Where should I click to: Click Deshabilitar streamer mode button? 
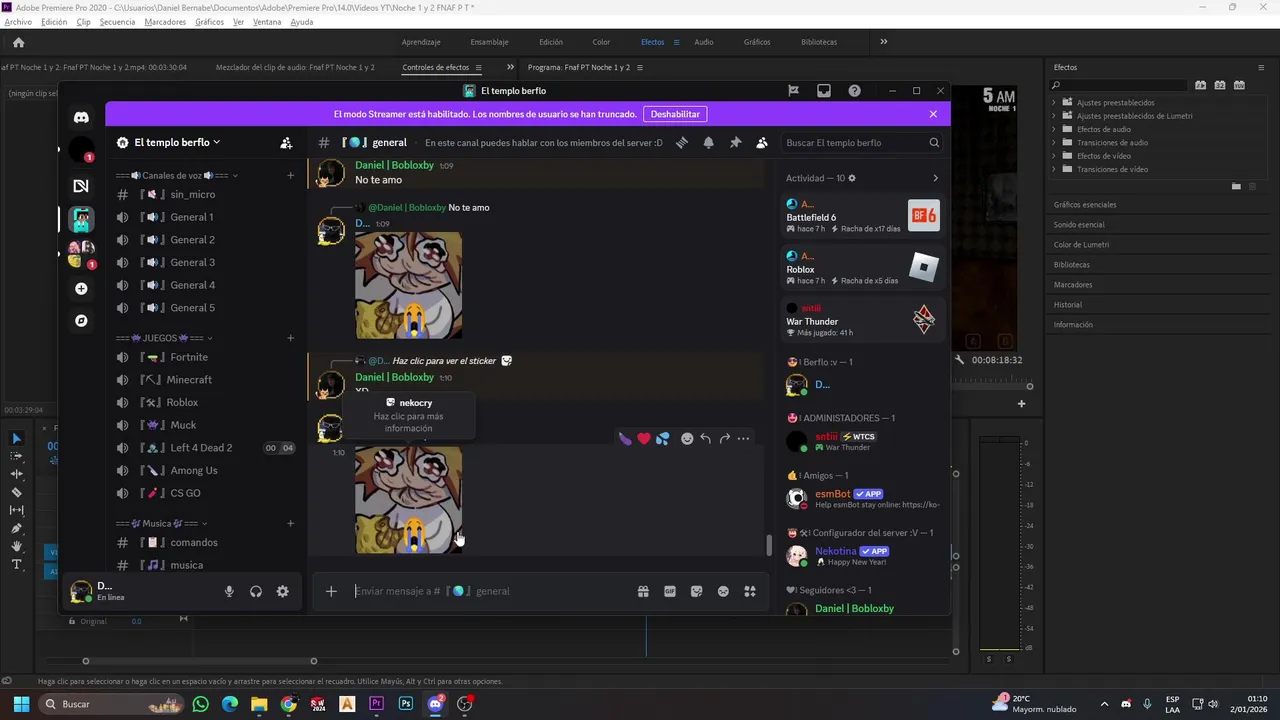click(676, 114)
